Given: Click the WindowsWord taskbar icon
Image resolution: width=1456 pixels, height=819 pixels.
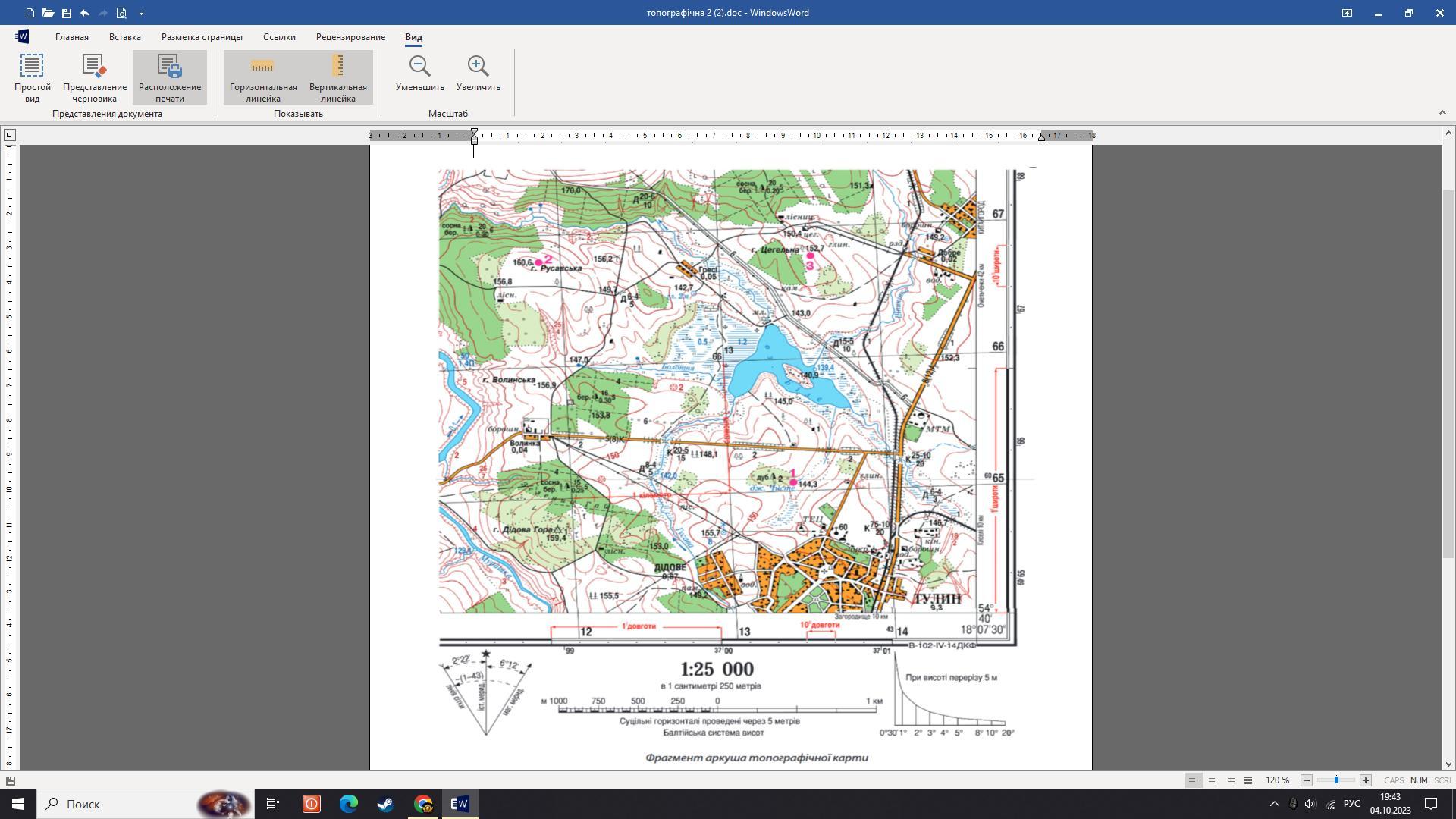Looking at the screenshot, I should (x=460, y=804).
